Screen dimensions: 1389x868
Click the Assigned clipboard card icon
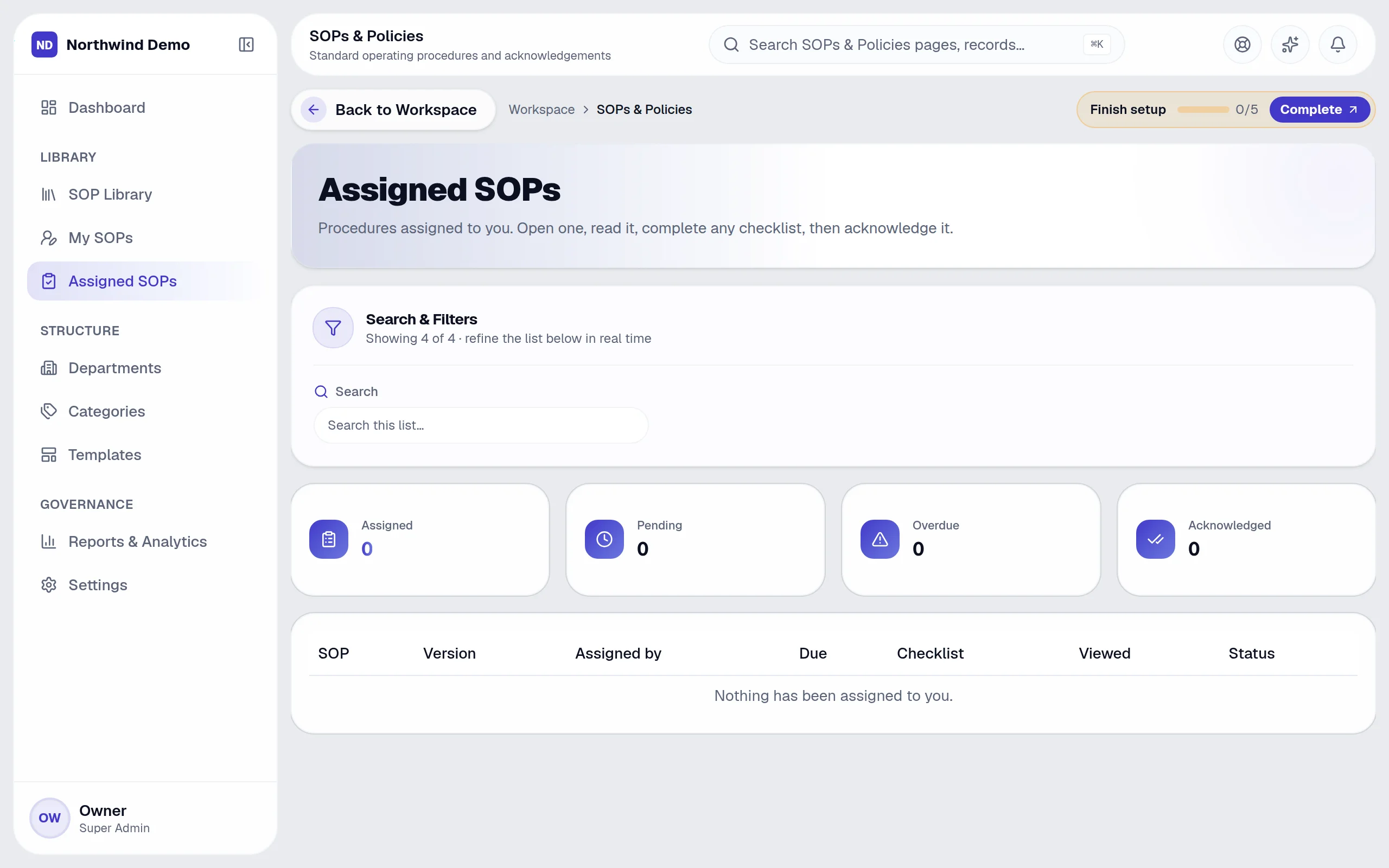point(329,539)
